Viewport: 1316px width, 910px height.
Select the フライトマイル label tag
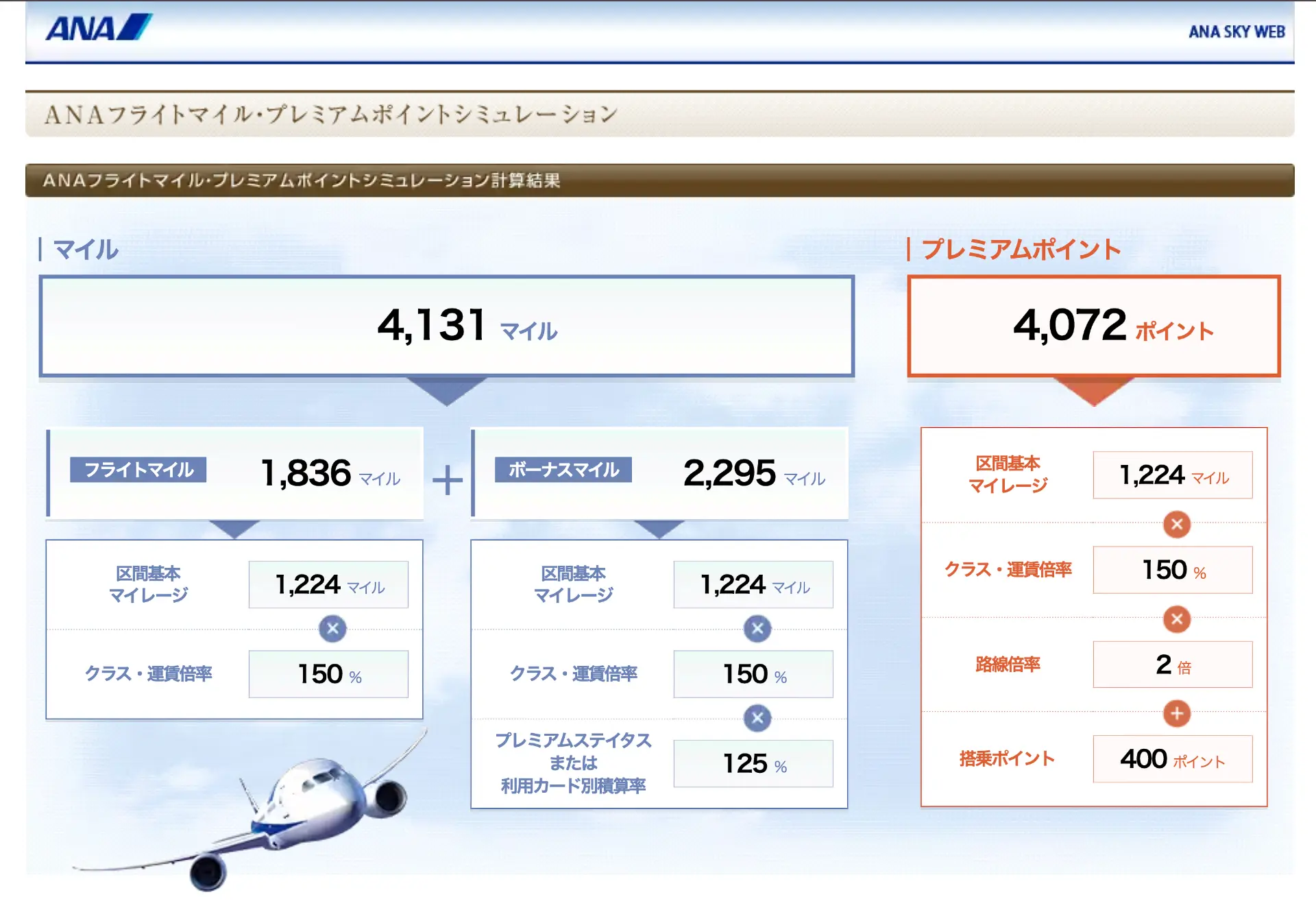pos(138,470)
